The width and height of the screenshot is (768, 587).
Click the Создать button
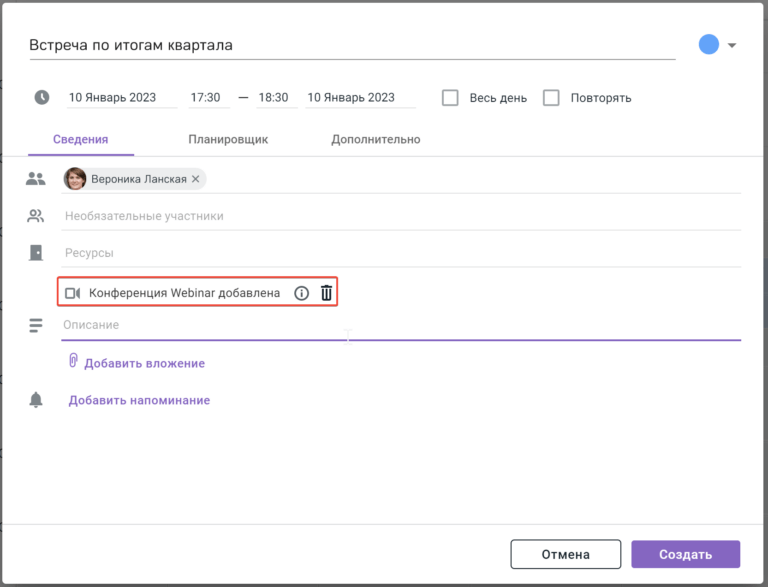click(685, 554)
